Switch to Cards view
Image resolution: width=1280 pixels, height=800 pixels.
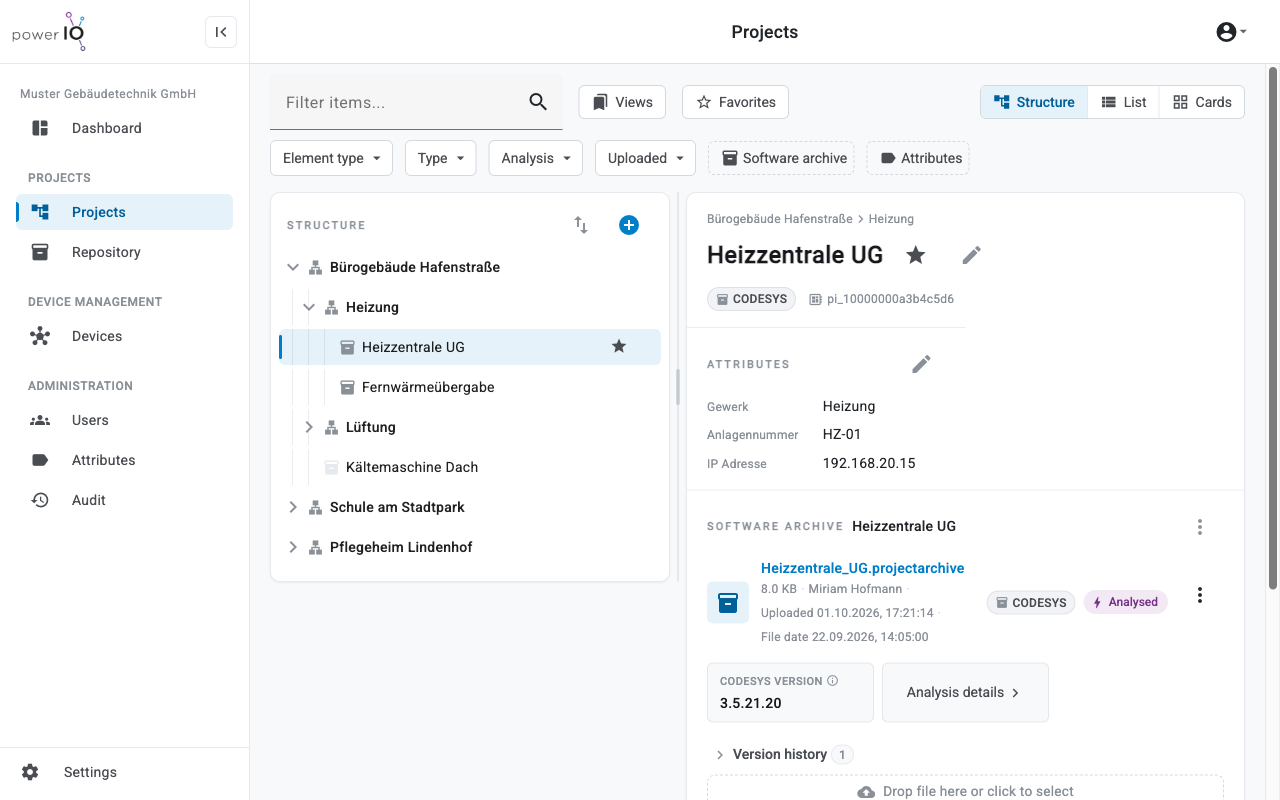click(1202, 102)
